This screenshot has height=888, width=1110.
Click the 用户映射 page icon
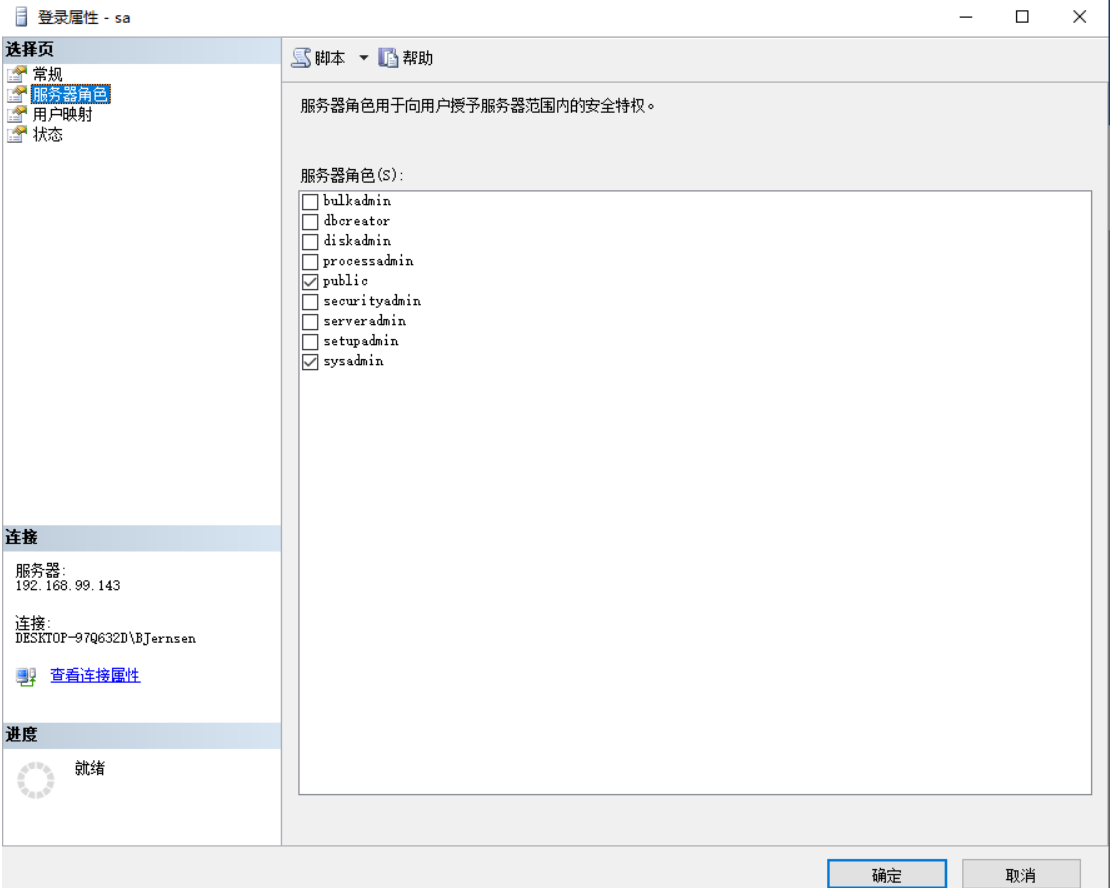[16, 114]
